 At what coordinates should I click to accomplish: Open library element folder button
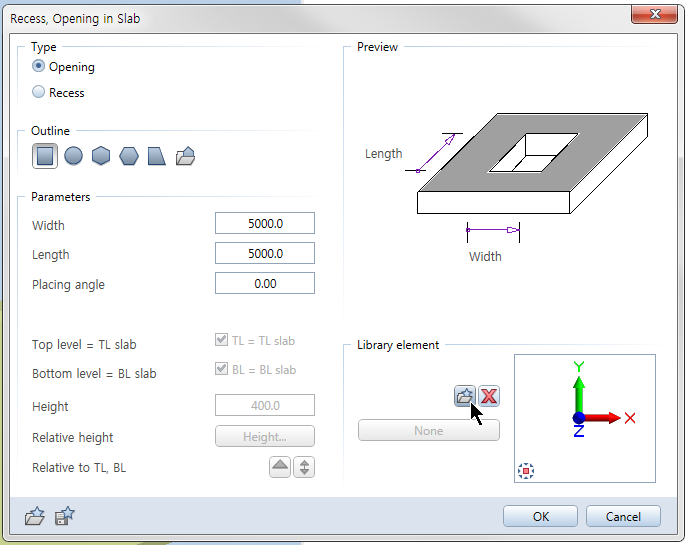click(x=464, y=396)
